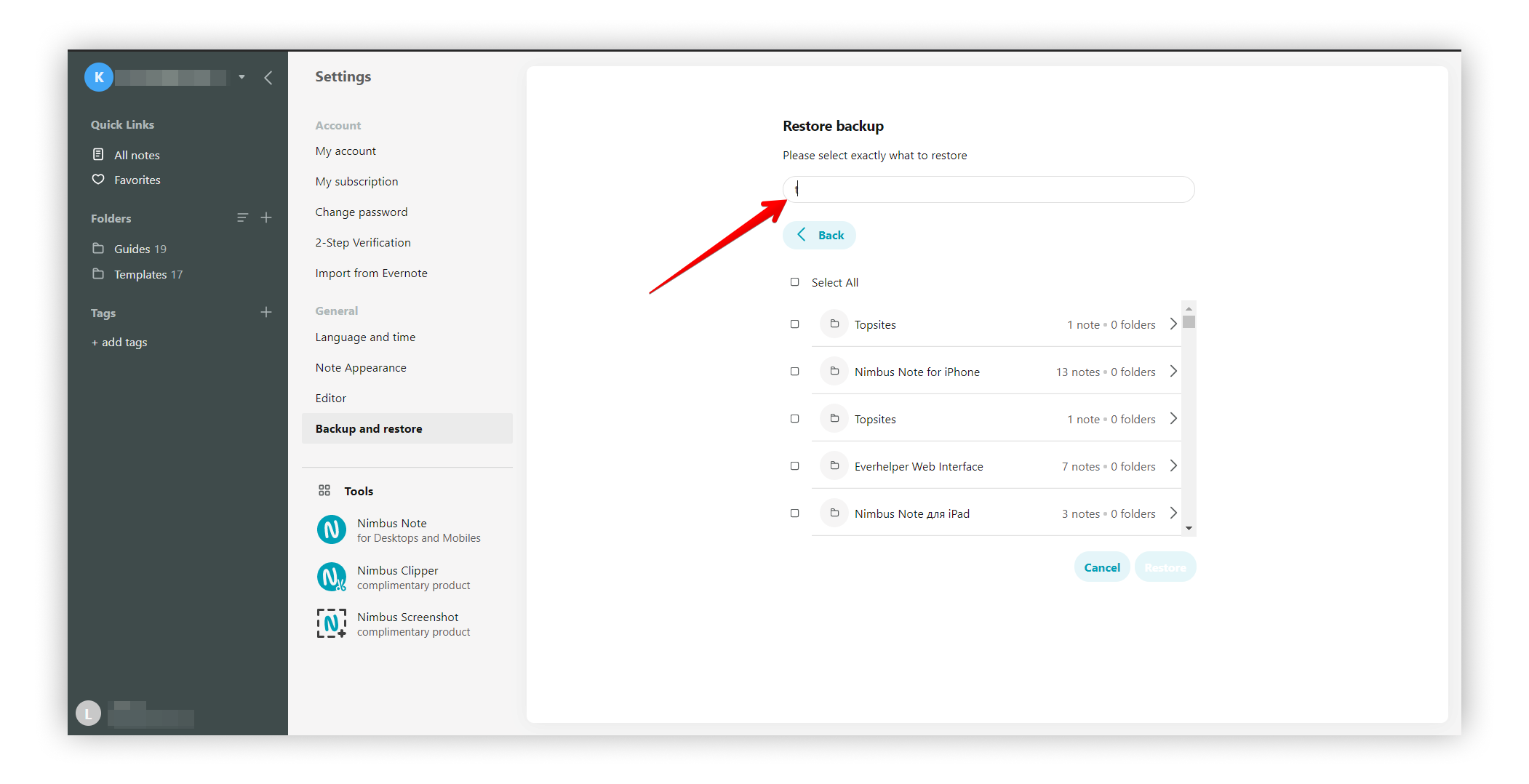Click the Tools grid icon
Screen dimensions: 1529x784
coord(324,491)
